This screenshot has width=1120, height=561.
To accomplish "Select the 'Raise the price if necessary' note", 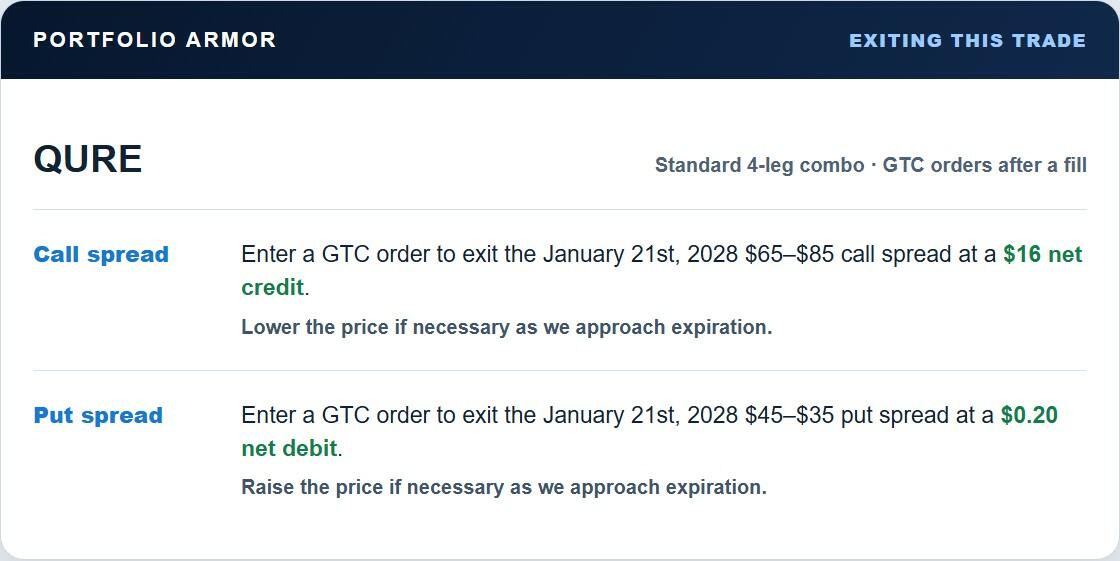I will click(504, 487).
